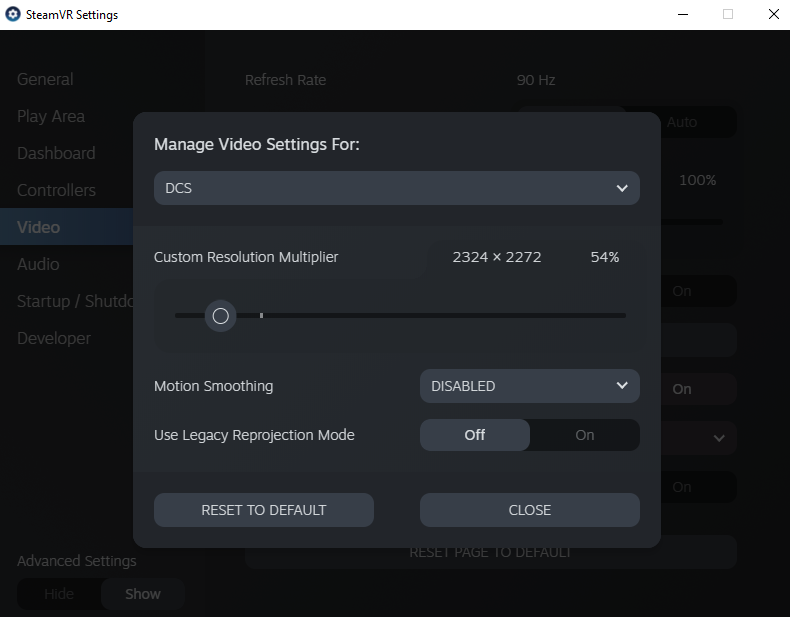Click the Motion Smoothing dropdown chevron
Viewport: 790px width, 617px height.
(622, 386)
